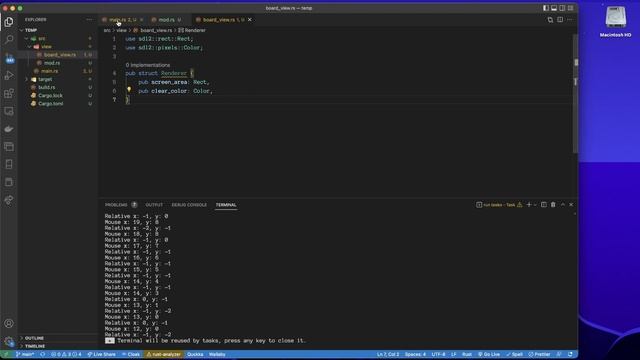Toggle secondary sidebar in title bar
640x360 pixels.
(x=562, y=8)
